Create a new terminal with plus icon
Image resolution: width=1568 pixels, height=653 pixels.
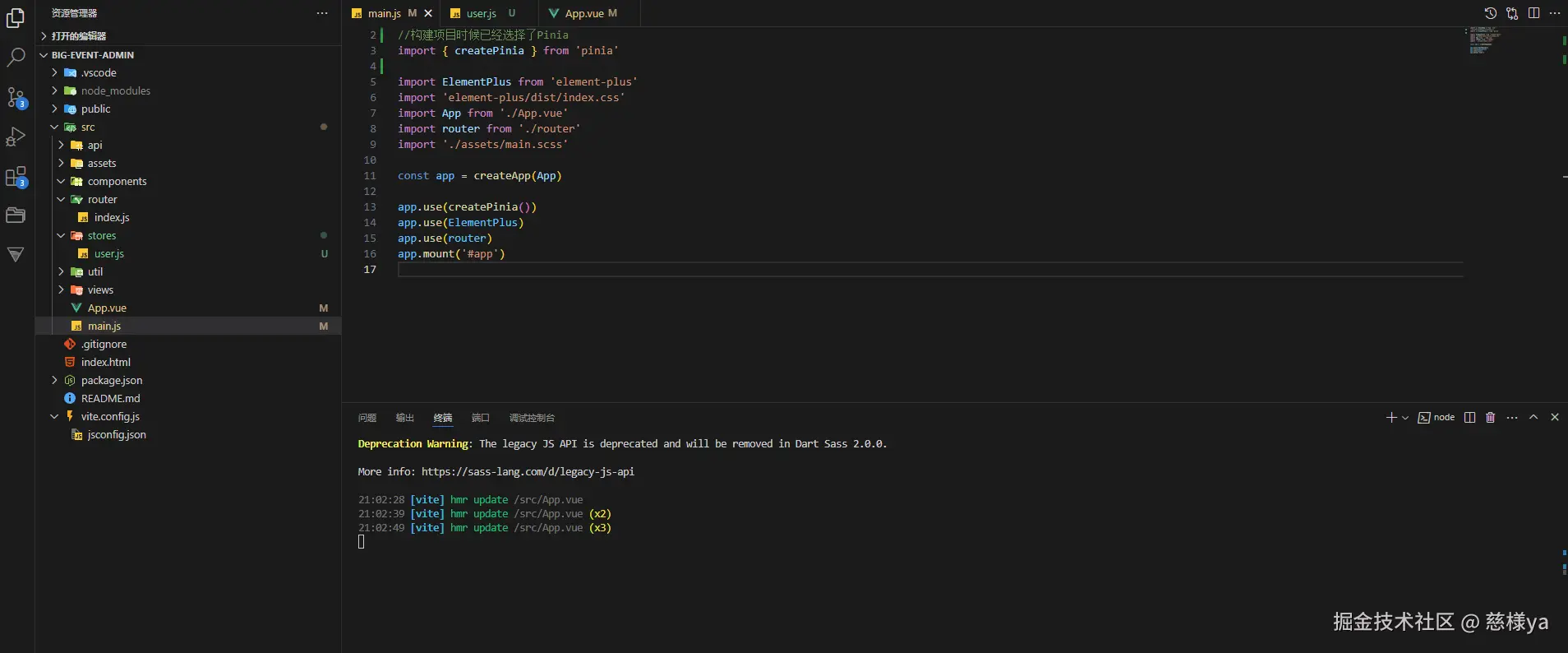pyautogui.click(x=1391, y=418)
